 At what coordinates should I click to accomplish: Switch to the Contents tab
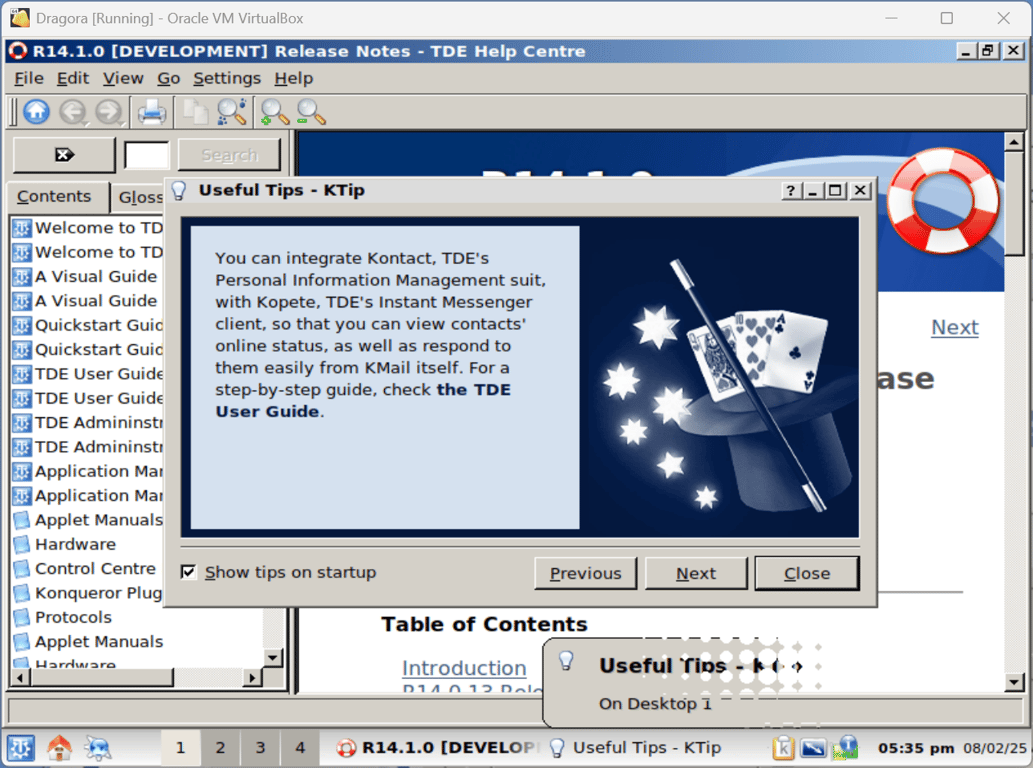(x=54, y=196)
